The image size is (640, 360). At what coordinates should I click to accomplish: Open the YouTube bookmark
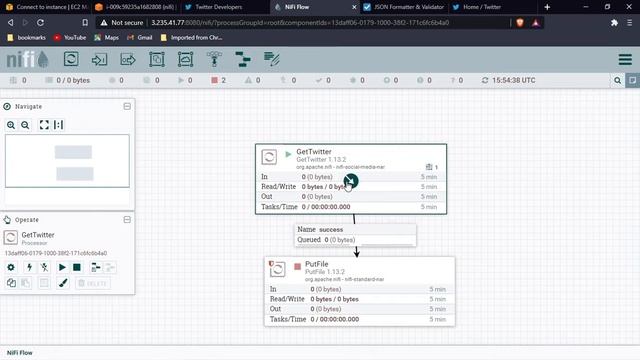[70, 38]
